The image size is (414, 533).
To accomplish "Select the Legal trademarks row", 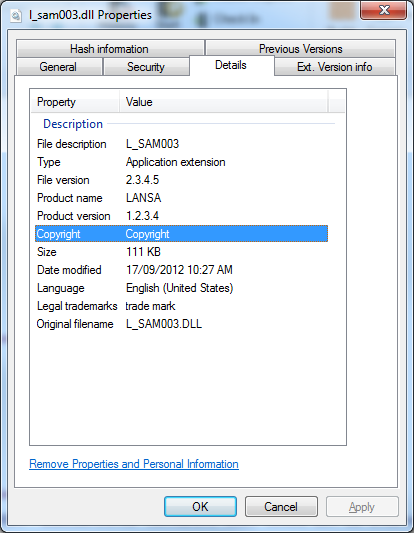I will pos(182,306).
